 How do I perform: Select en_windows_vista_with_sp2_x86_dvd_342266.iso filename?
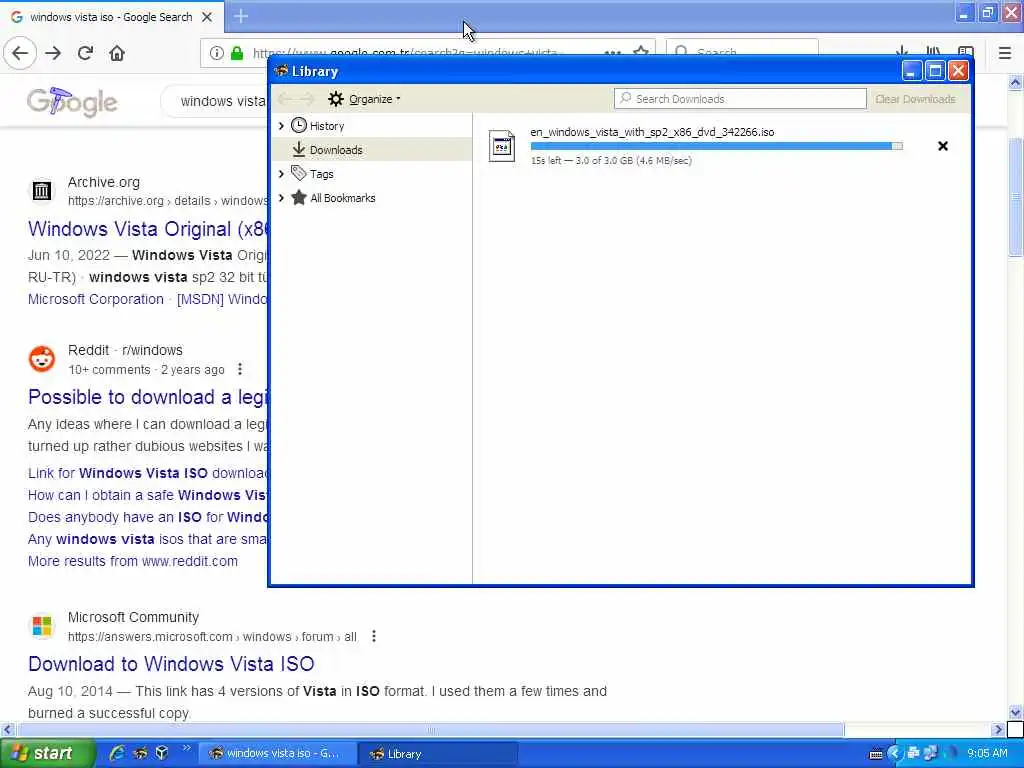652,132
